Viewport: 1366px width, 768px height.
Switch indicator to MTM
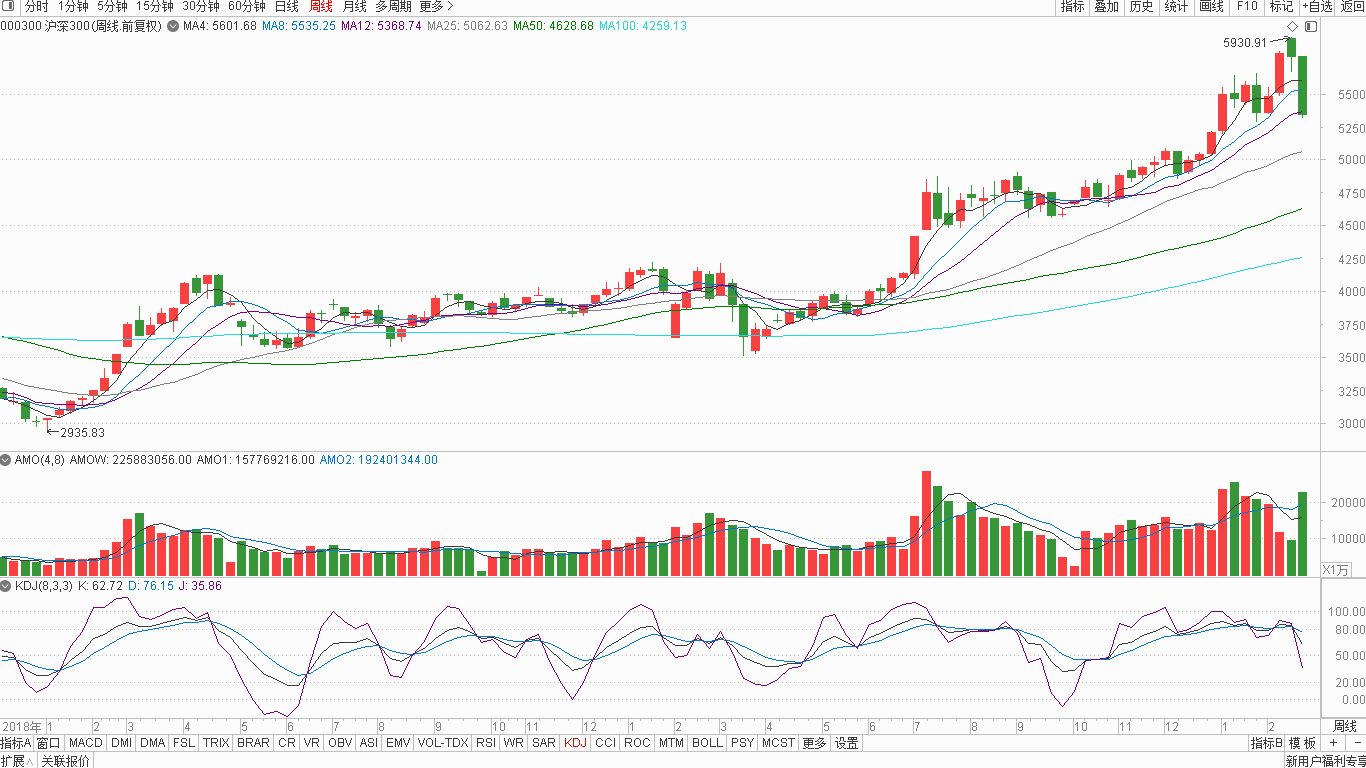tap(672, 743)
